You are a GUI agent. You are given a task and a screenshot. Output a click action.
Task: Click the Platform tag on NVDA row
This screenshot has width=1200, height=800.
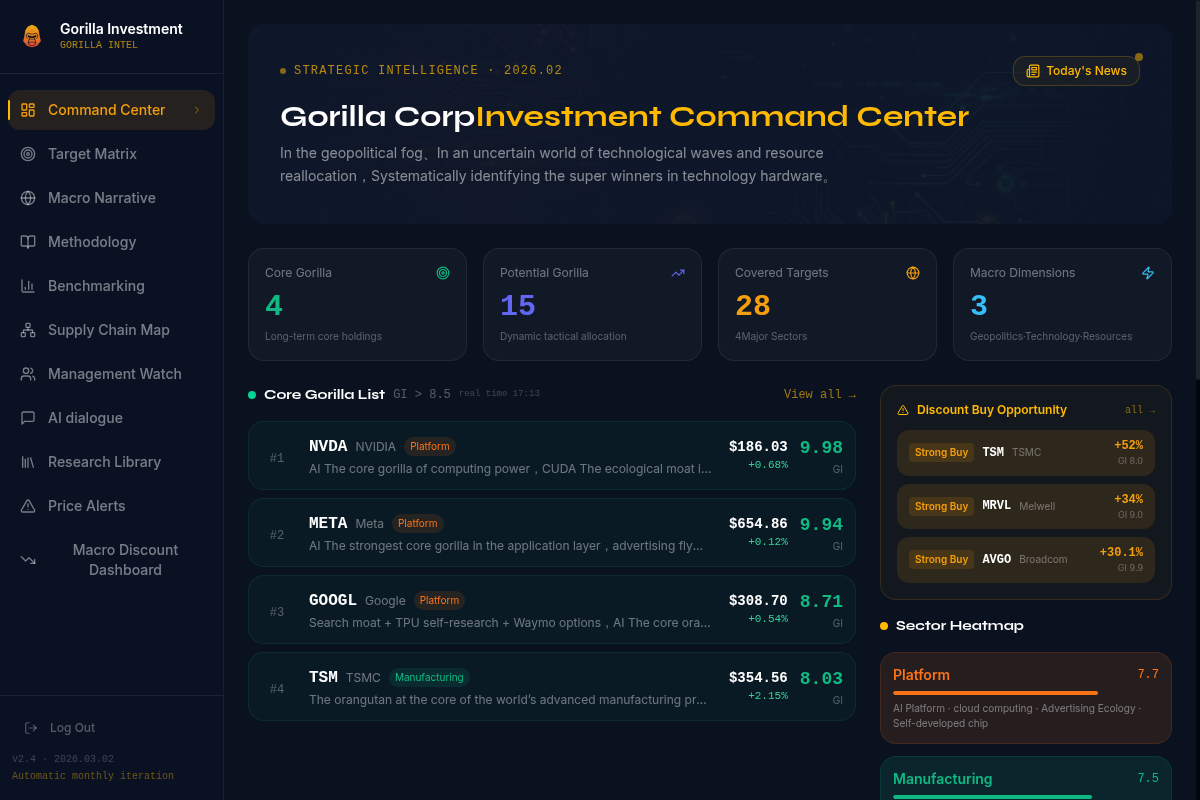(x=430, y=447)
